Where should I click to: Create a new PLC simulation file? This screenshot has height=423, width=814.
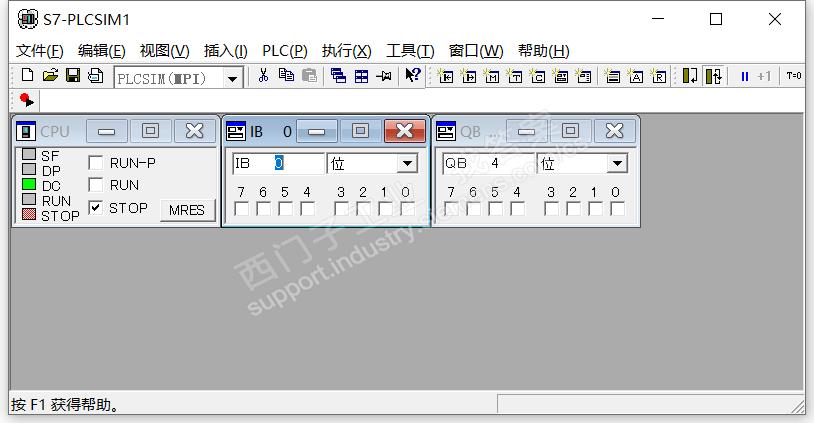tap(27, 76)
